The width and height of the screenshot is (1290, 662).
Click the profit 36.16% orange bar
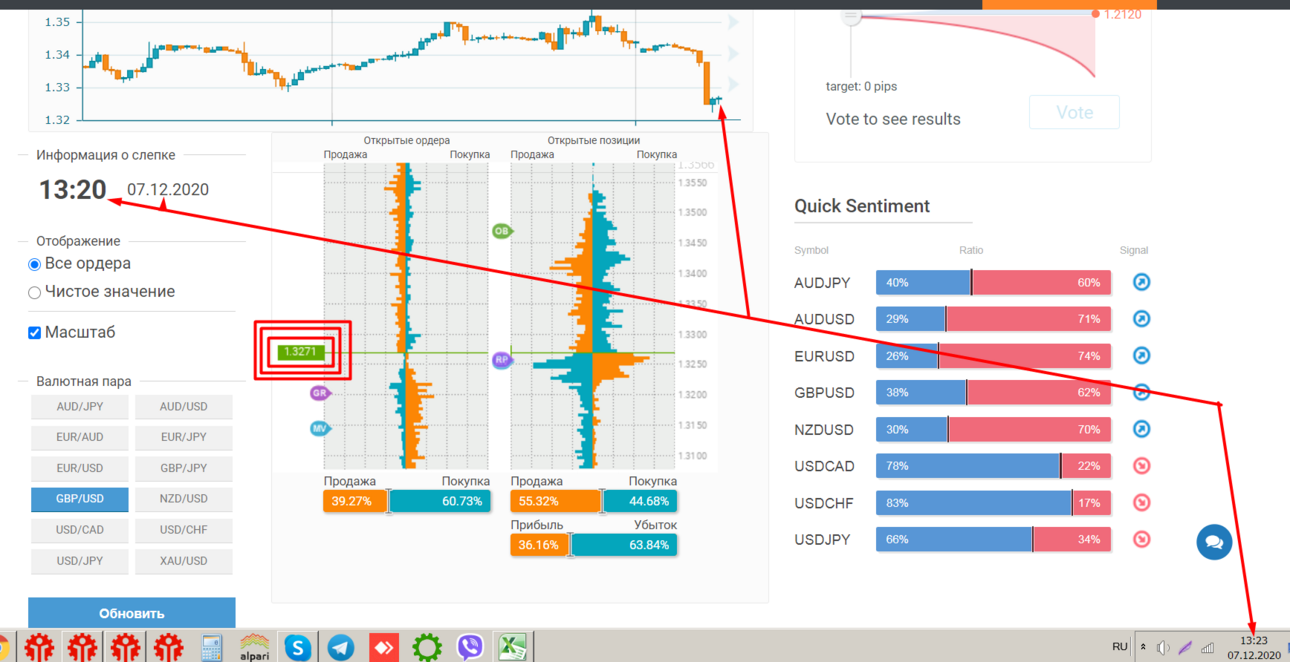pos(540,545)
